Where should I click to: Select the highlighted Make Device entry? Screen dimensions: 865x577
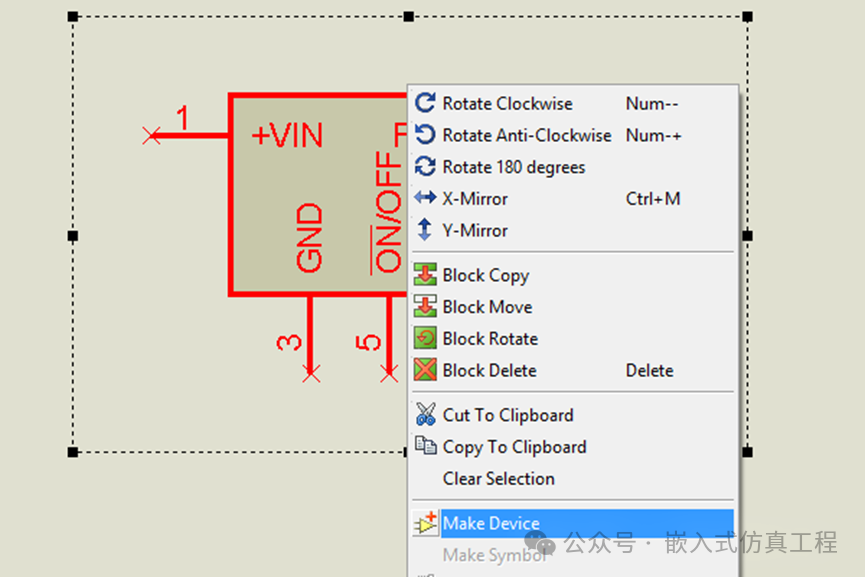click(x=491, y=523)
